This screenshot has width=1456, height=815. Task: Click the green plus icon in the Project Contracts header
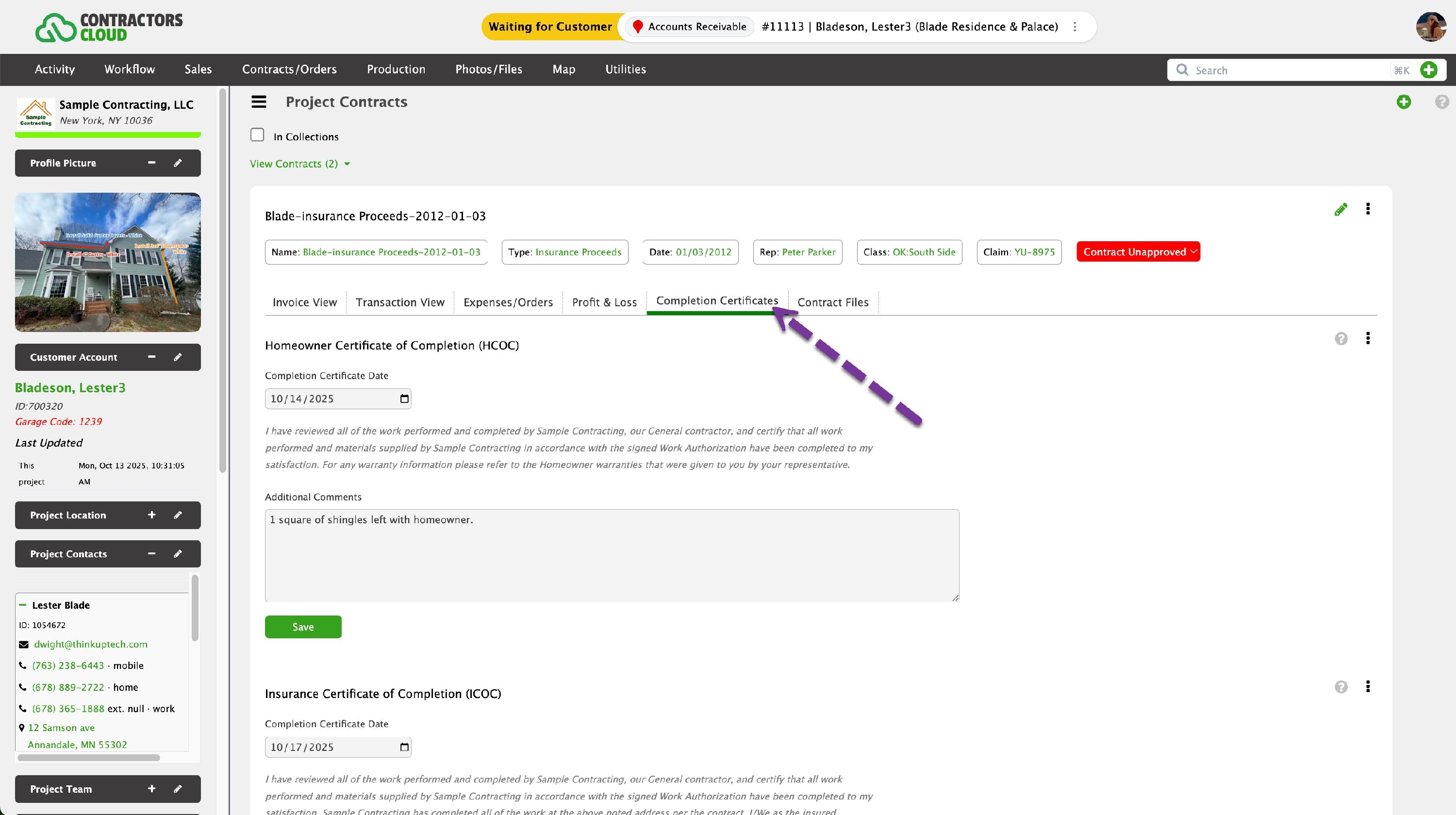1404,102
